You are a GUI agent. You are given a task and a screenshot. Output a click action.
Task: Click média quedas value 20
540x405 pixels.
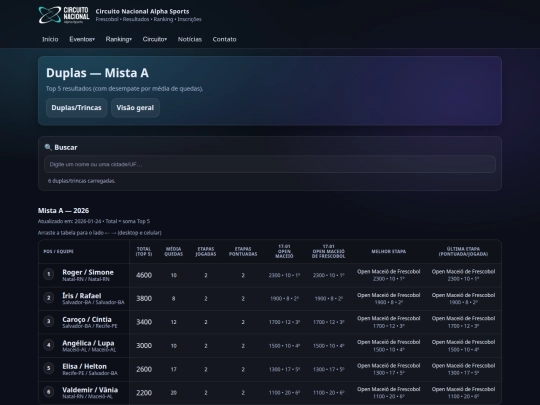pos(174,393)
